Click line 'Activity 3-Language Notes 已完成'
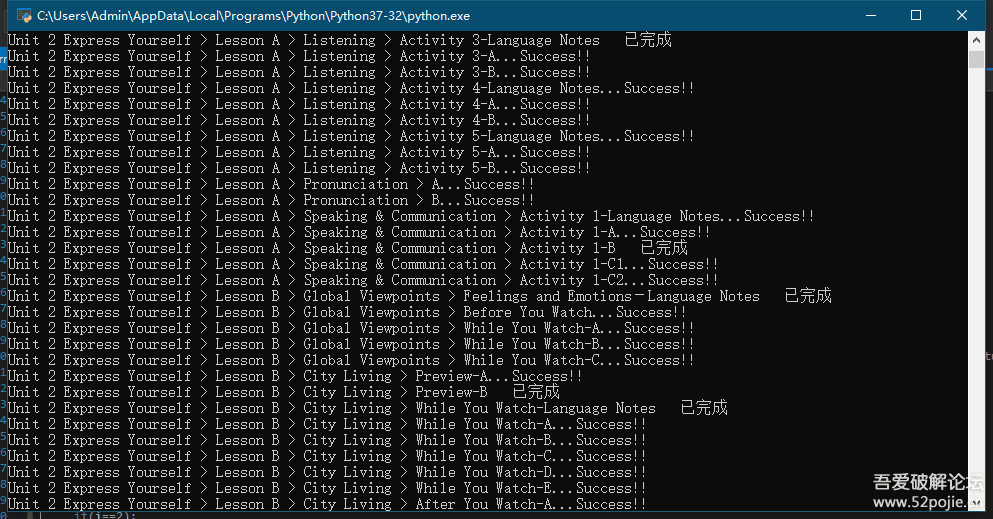 (x=339, y=40)
